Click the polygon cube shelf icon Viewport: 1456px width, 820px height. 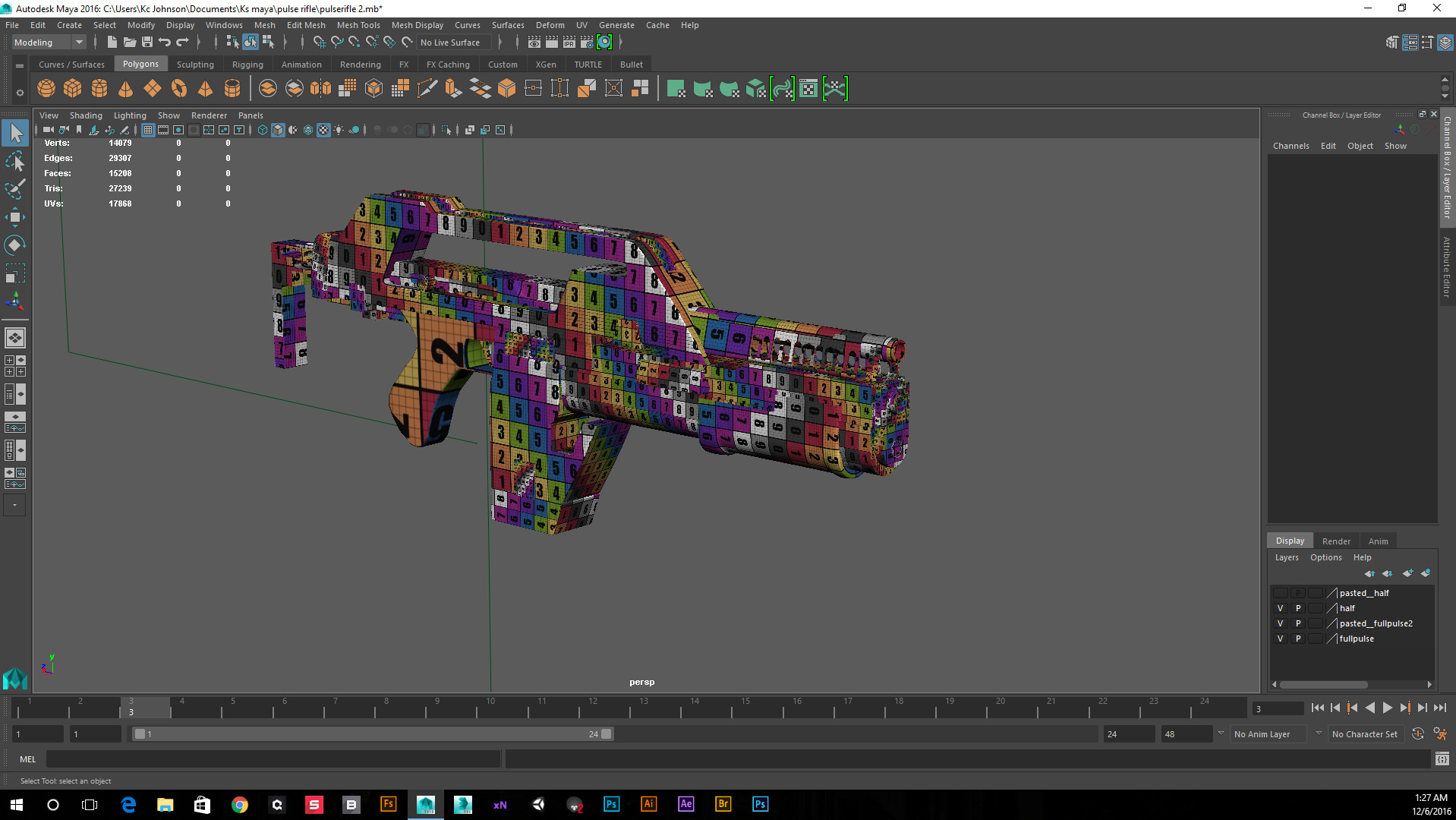point(73,89)
